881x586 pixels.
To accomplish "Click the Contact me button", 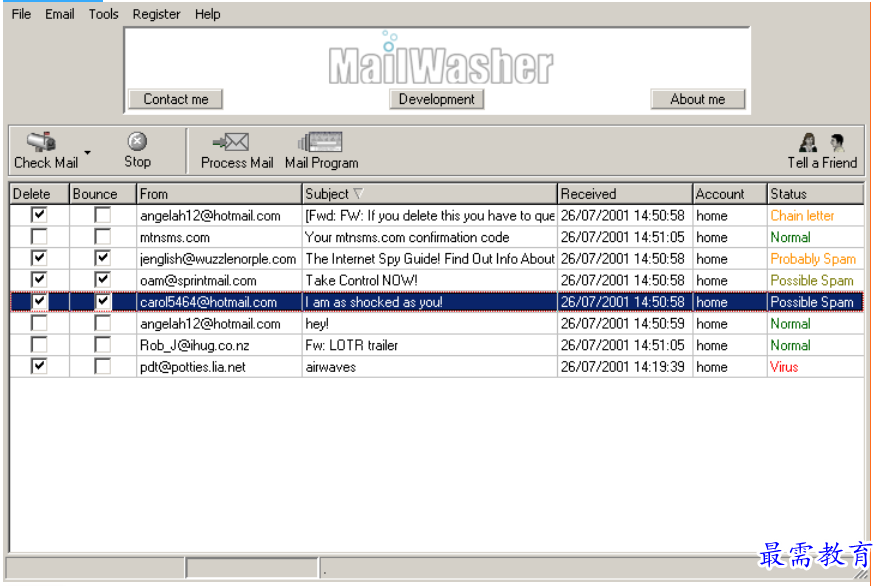I will pyautogui.click(x=176, y=99).
